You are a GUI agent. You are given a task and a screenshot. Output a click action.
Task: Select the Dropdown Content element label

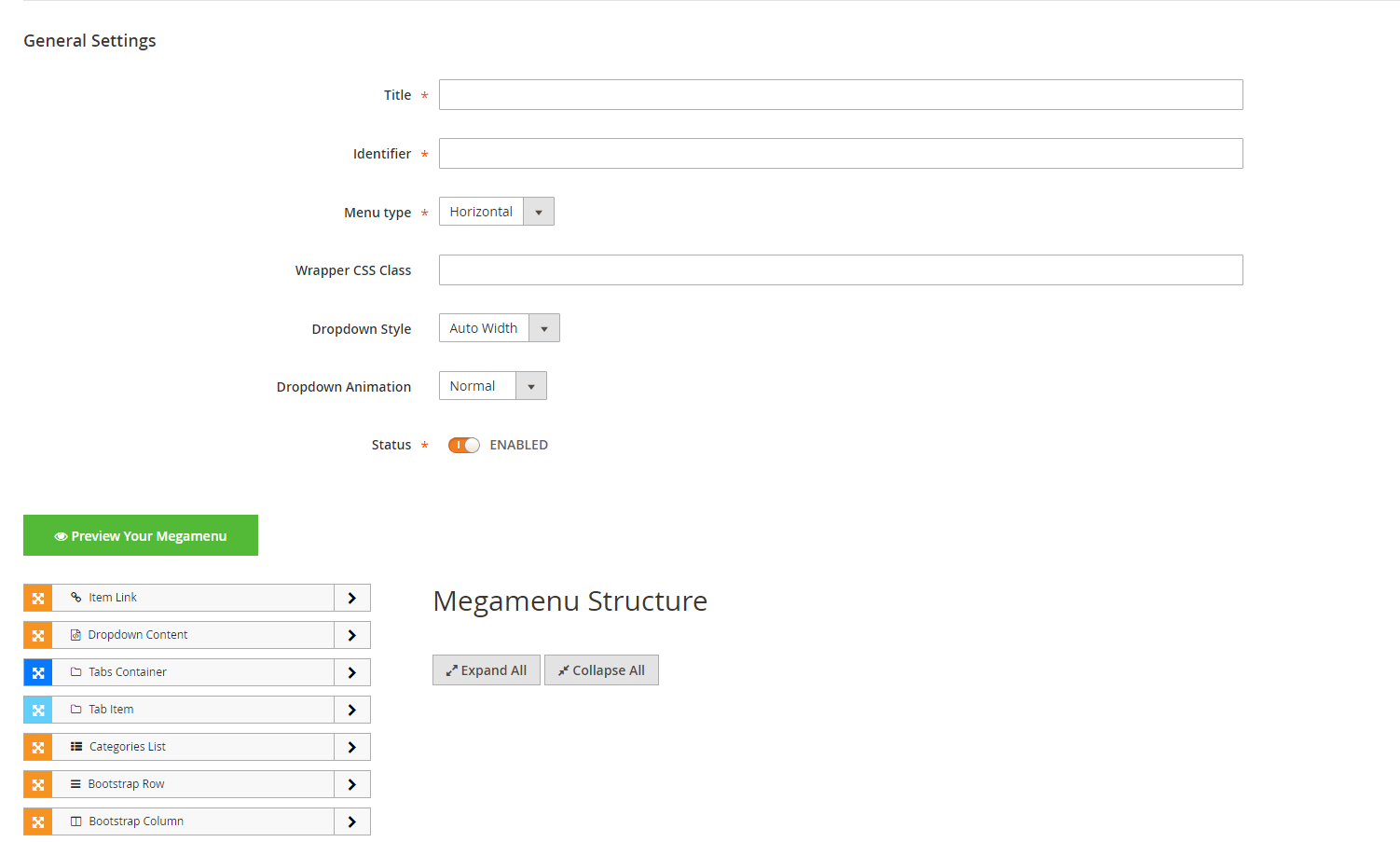(138, 635)
